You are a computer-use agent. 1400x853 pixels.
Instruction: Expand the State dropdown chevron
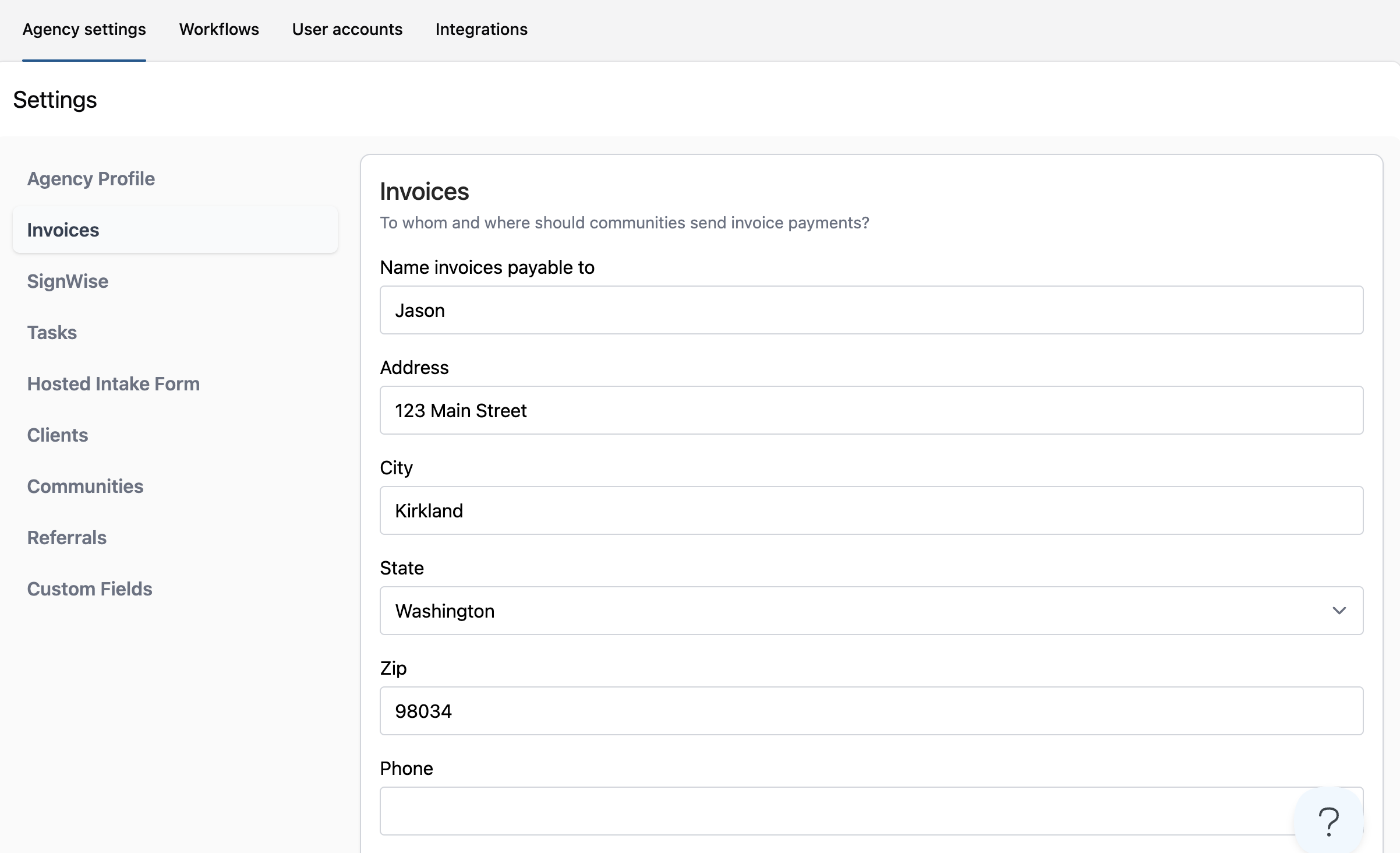1339,611
